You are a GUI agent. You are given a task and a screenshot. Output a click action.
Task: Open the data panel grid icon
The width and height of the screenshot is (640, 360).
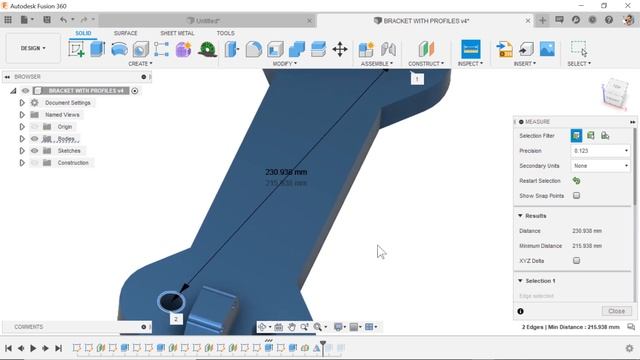coord(8,20)
